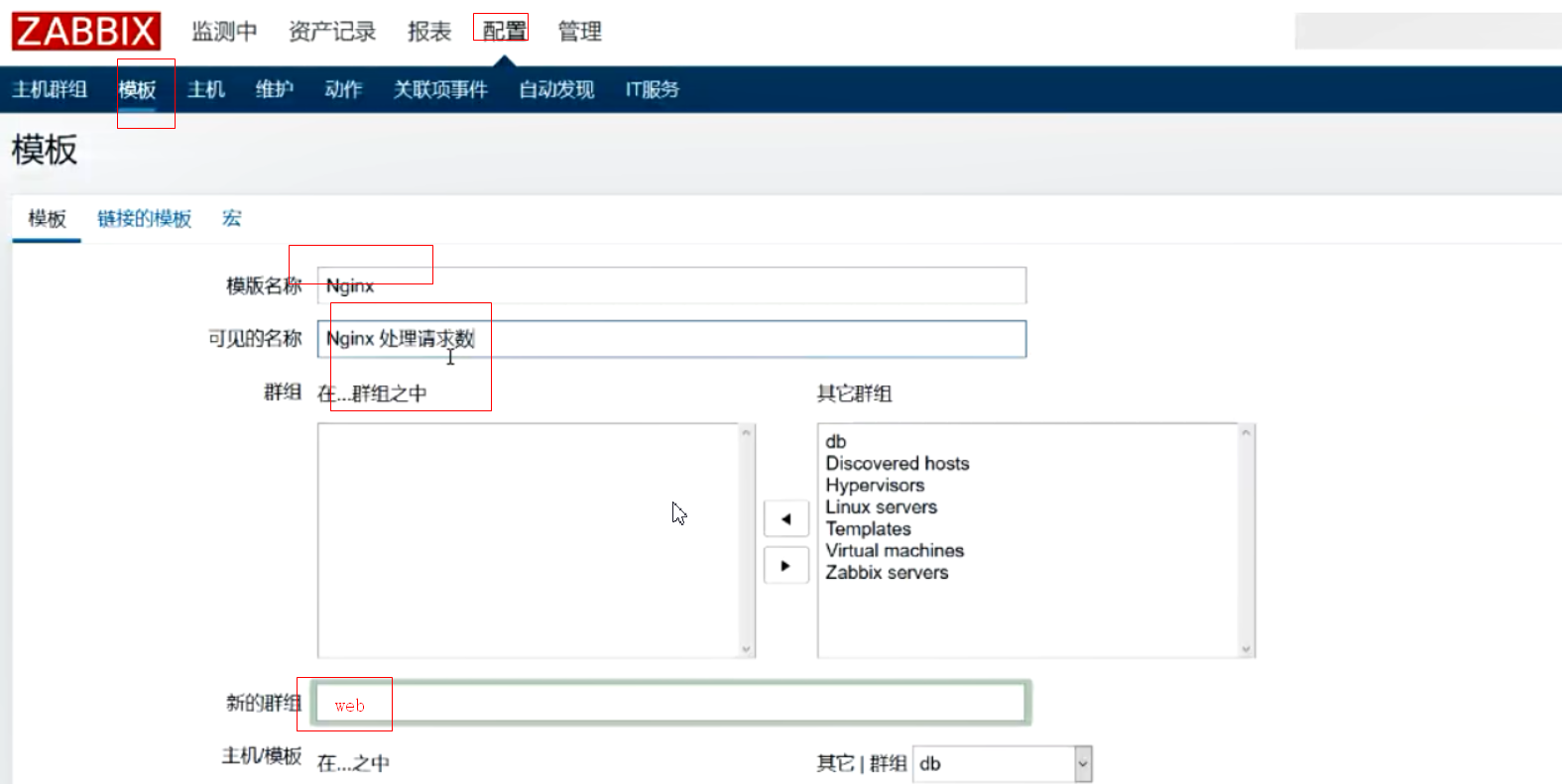Viewport: 1562px width, 784px height.
Task: Move selected group right with arrow button
Action: click(786, 566)
